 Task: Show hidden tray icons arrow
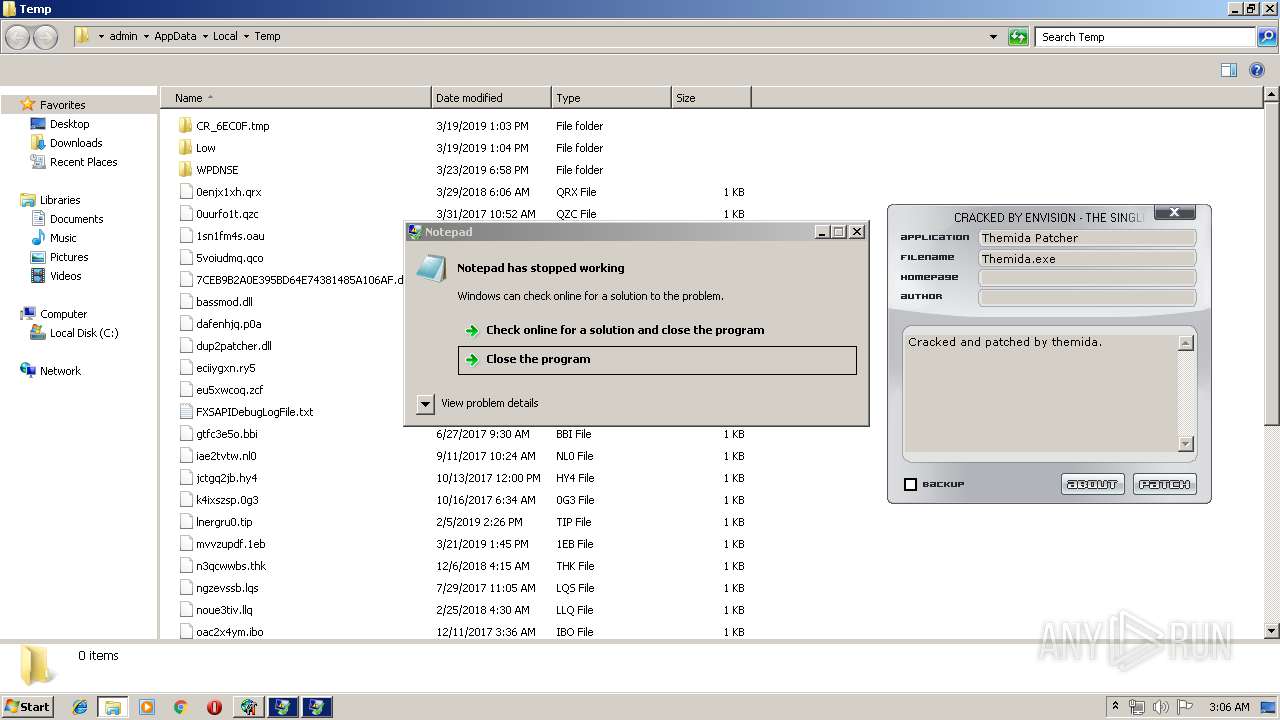coord(1116,707)
